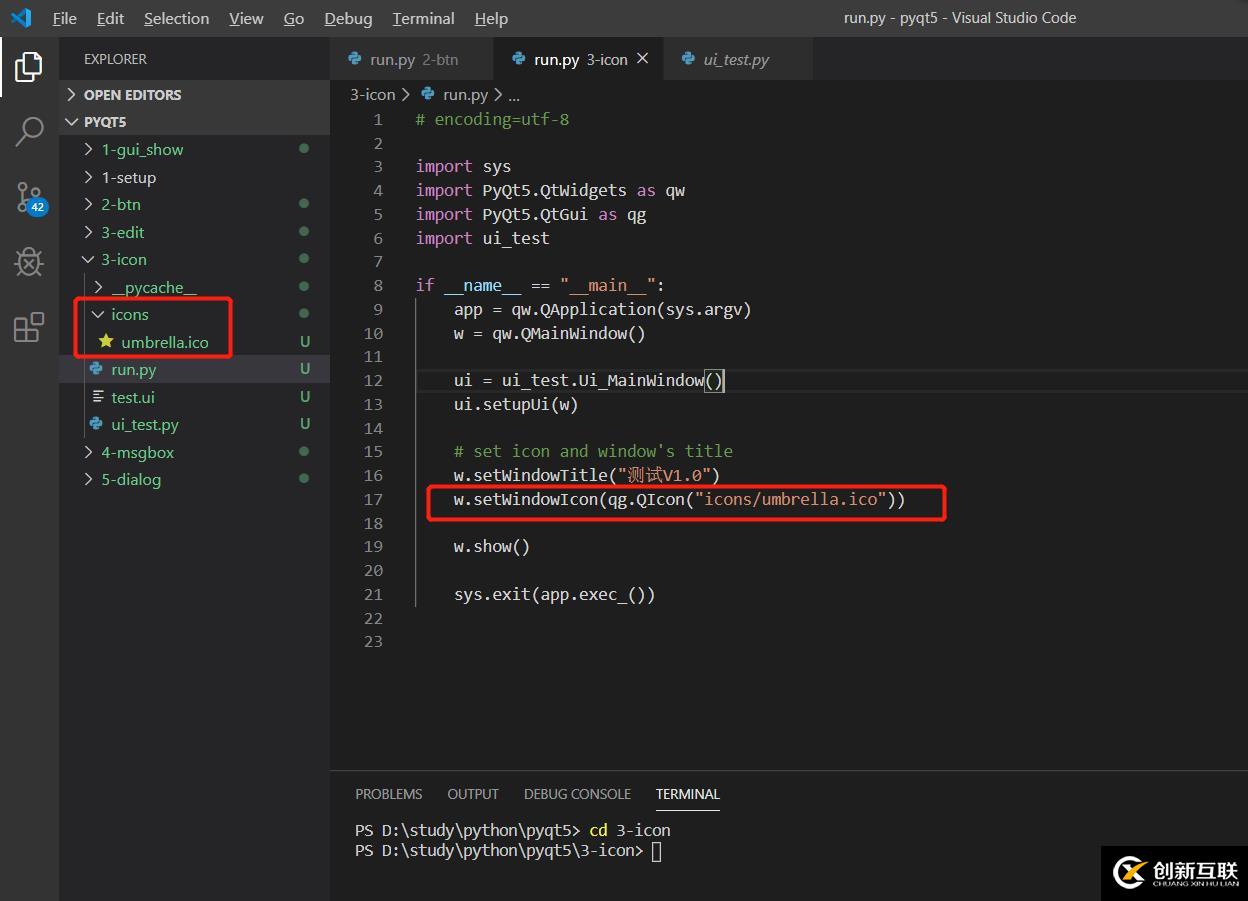Expand the 1-setup folder

194,177
